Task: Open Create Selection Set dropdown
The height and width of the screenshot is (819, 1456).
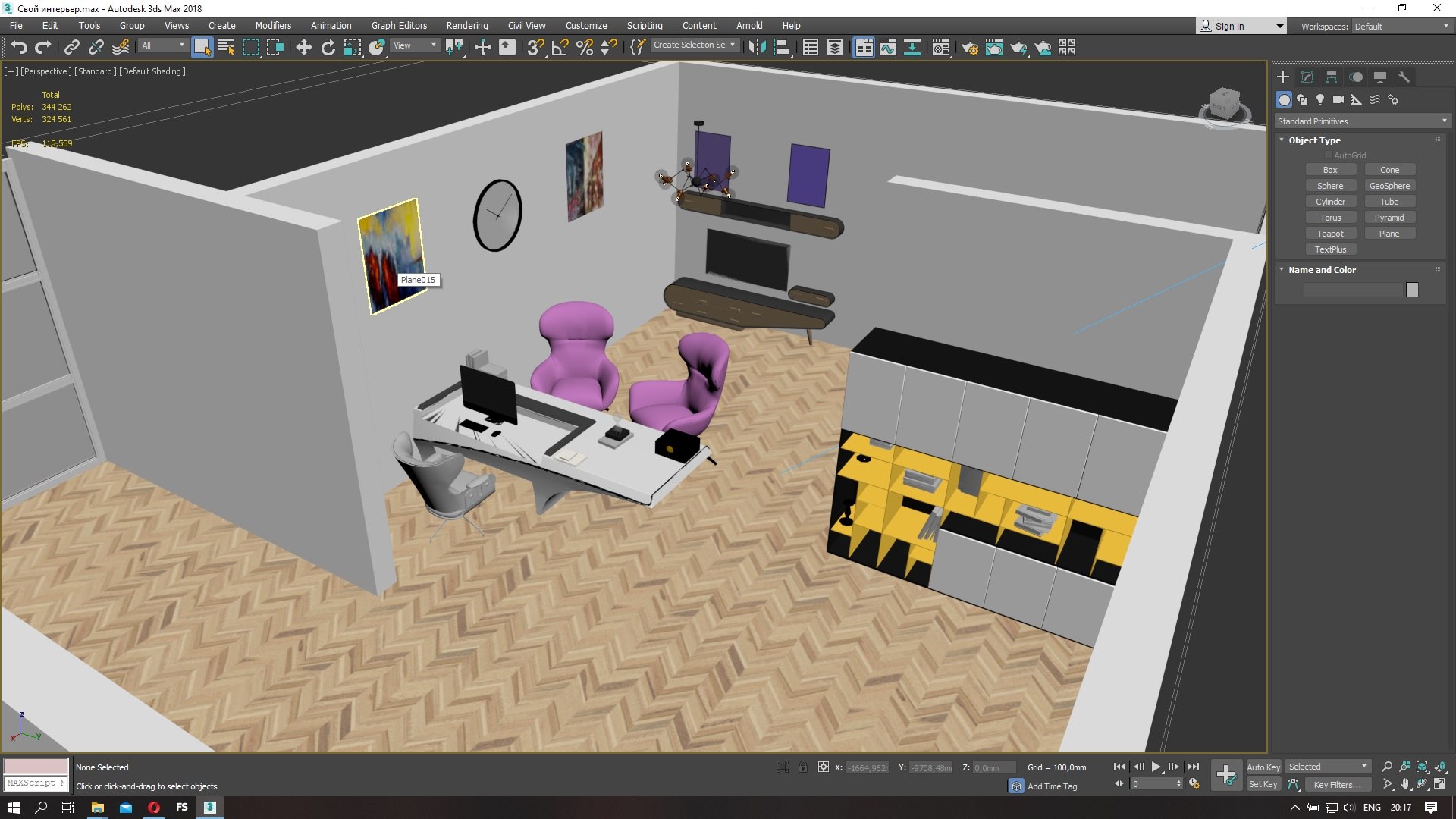Action: tap(694, 45)
